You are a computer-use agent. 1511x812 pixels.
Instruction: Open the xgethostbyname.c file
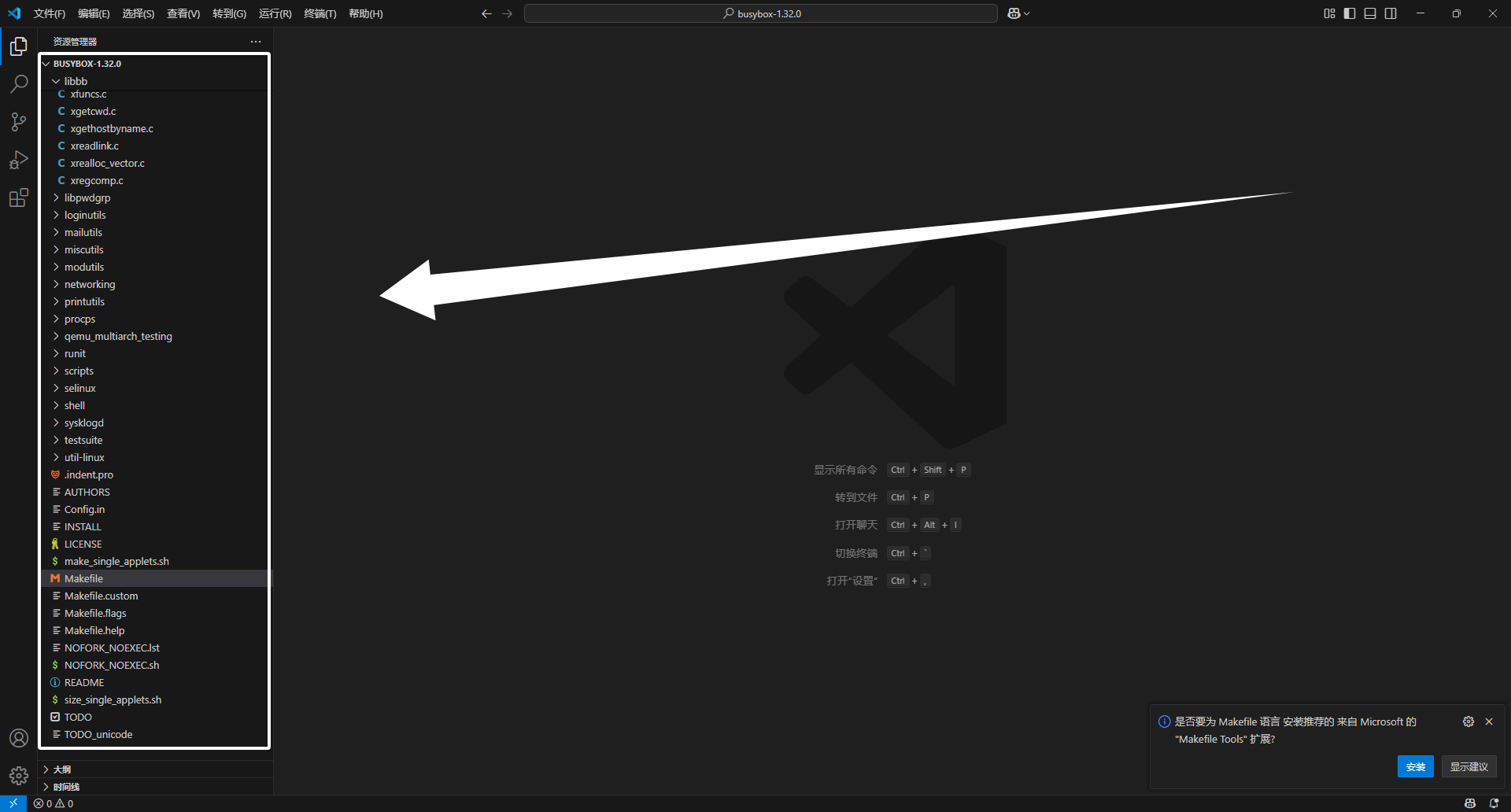pyautogui.click(x=155, y=128)
